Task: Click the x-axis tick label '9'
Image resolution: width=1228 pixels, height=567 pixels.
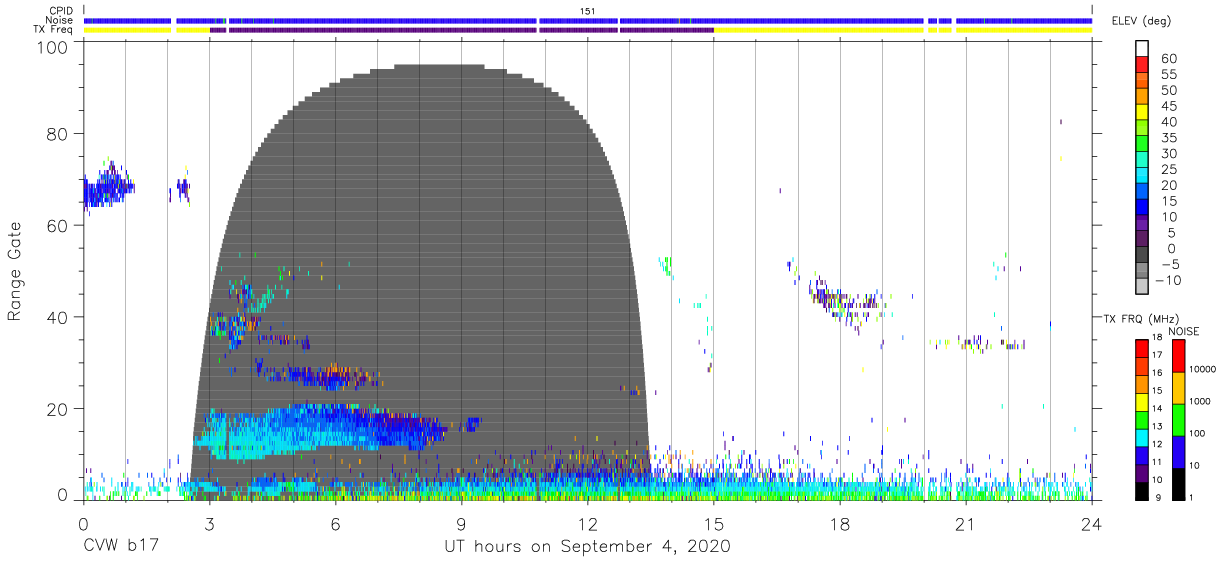Action: [x=461, y=522]
